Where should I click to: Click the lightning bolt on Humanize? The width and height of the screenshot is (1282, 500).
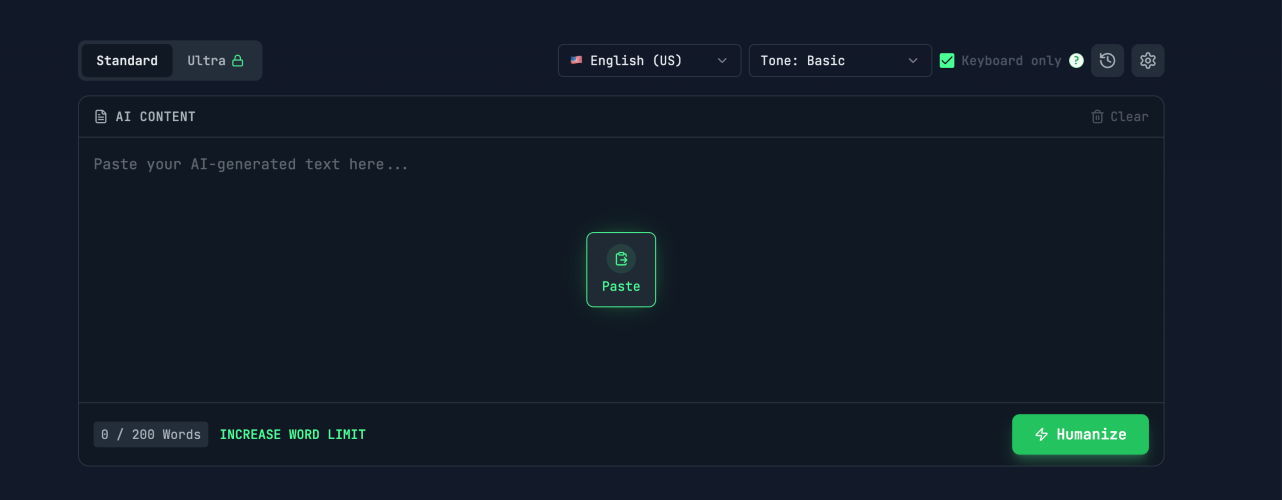pos(1041,435)
